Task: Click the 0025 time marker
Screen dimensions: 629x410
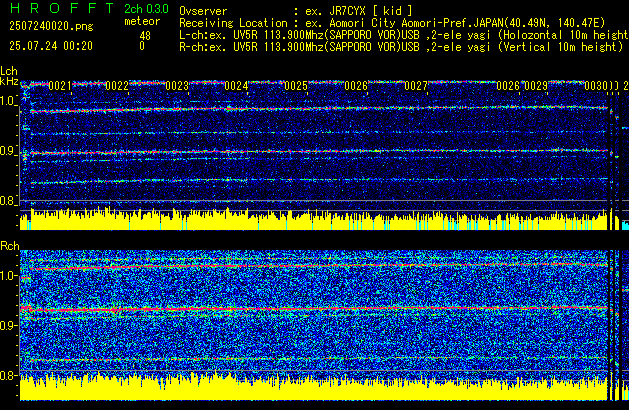Action: [296, 86]
